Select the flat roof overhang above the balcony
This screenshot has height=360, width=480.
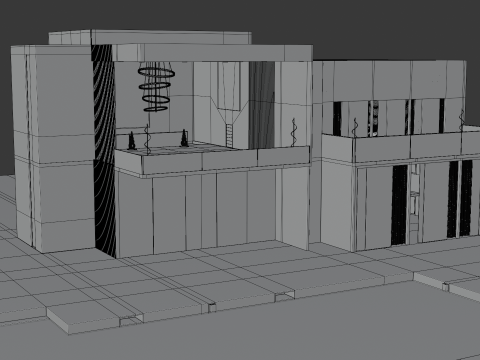point(212,53)
